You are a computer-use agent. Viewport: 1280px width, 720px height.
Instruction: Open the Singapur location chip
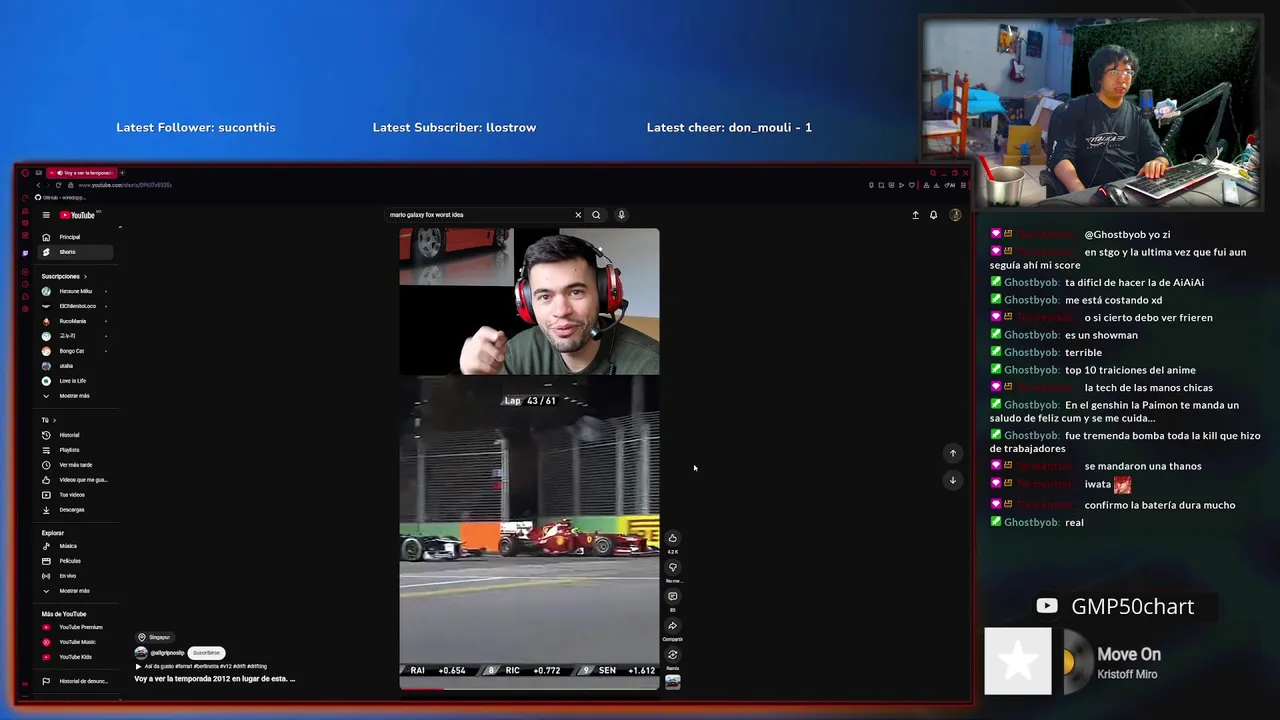[155, 637]
